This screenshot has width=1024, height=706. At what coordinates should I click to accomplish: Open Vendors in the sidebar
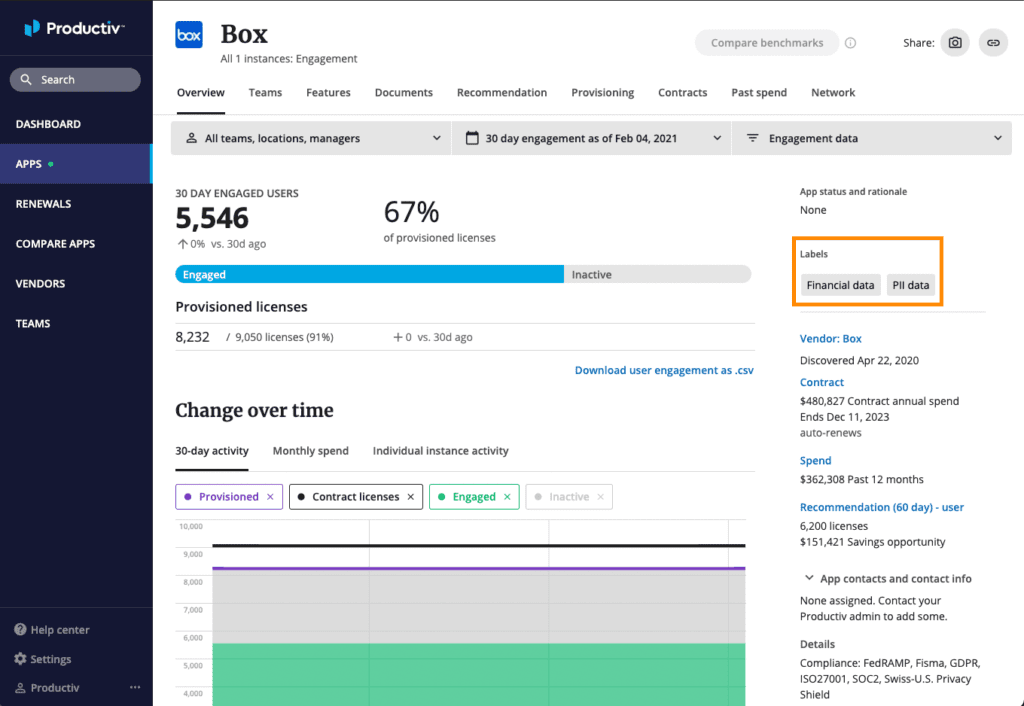76,283
